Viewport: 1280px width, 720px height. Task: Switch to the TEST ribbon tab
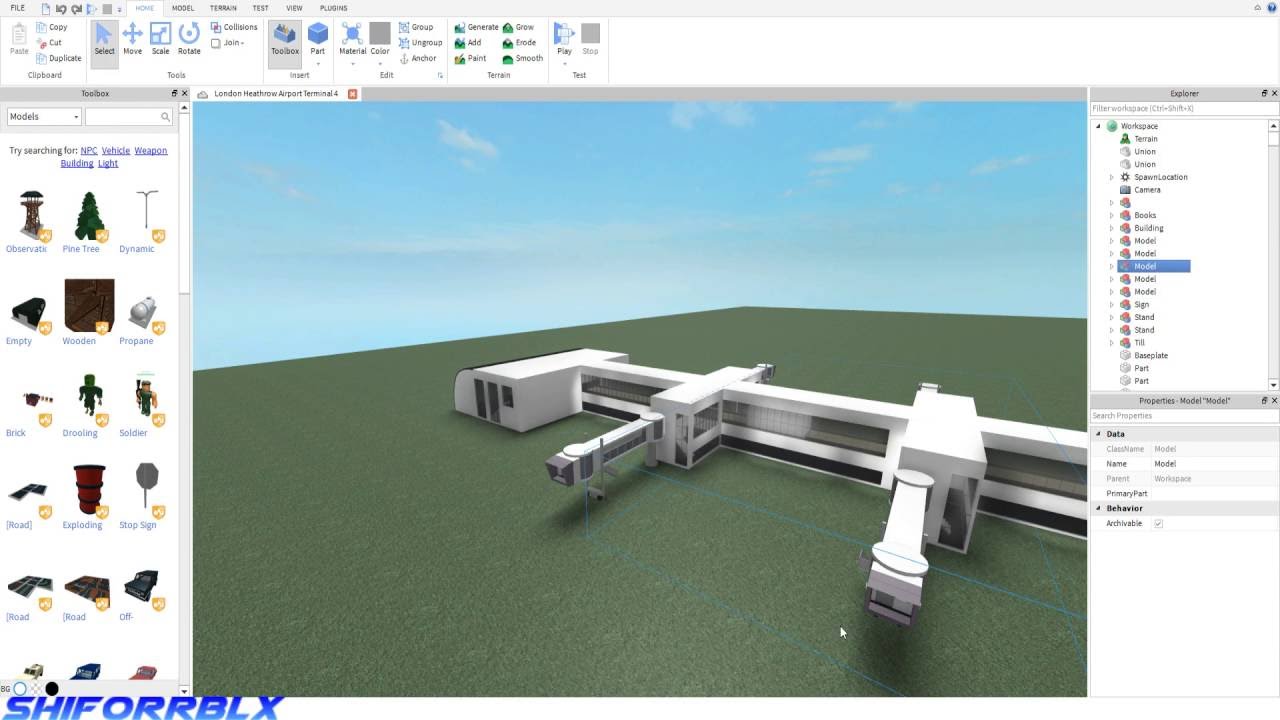point(260,8)
